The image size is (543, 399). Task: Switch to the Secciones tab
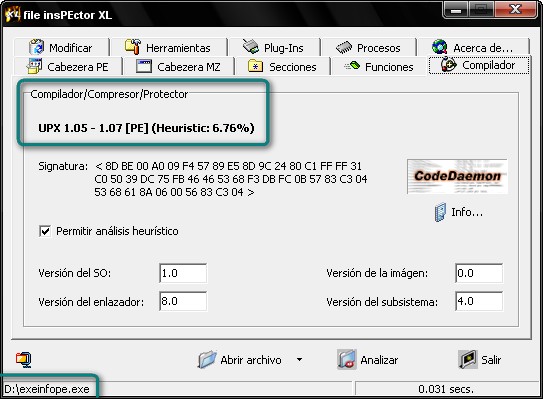click(282, 66)
